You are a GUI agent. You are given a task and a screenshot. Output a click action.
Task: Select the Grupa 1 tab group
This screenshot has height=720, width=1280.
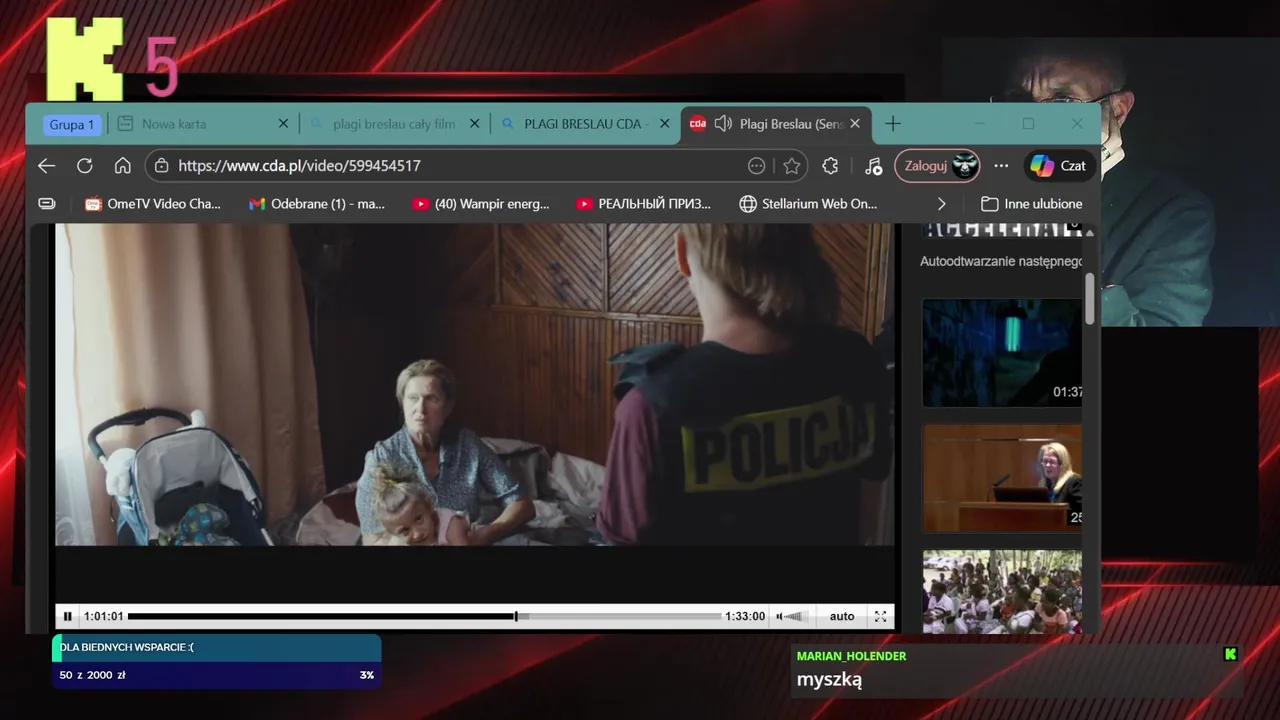pyautogui.click(x=72, y=124)
